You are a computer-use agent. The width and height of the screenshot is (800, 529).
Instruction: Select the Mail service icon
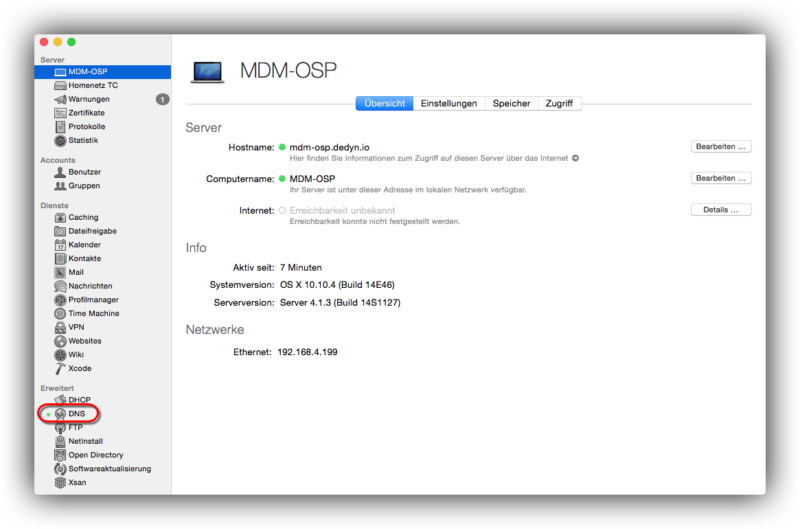coord(60,272)
